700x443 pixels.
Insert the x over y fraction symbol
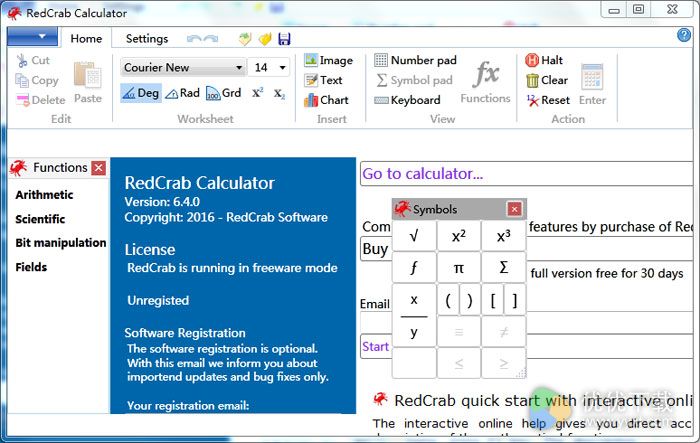pos(414,315)
